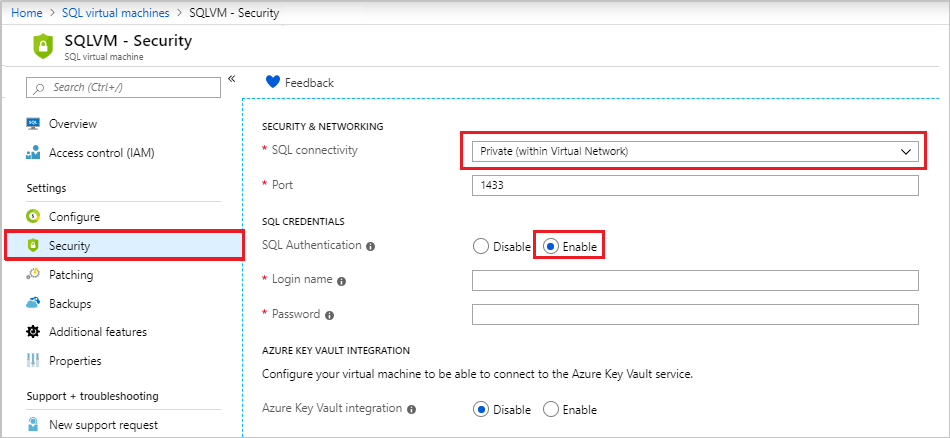The width and height of the screenshot is (950, 438).
Task: Click the Port number input field
Action: [694, 185]
